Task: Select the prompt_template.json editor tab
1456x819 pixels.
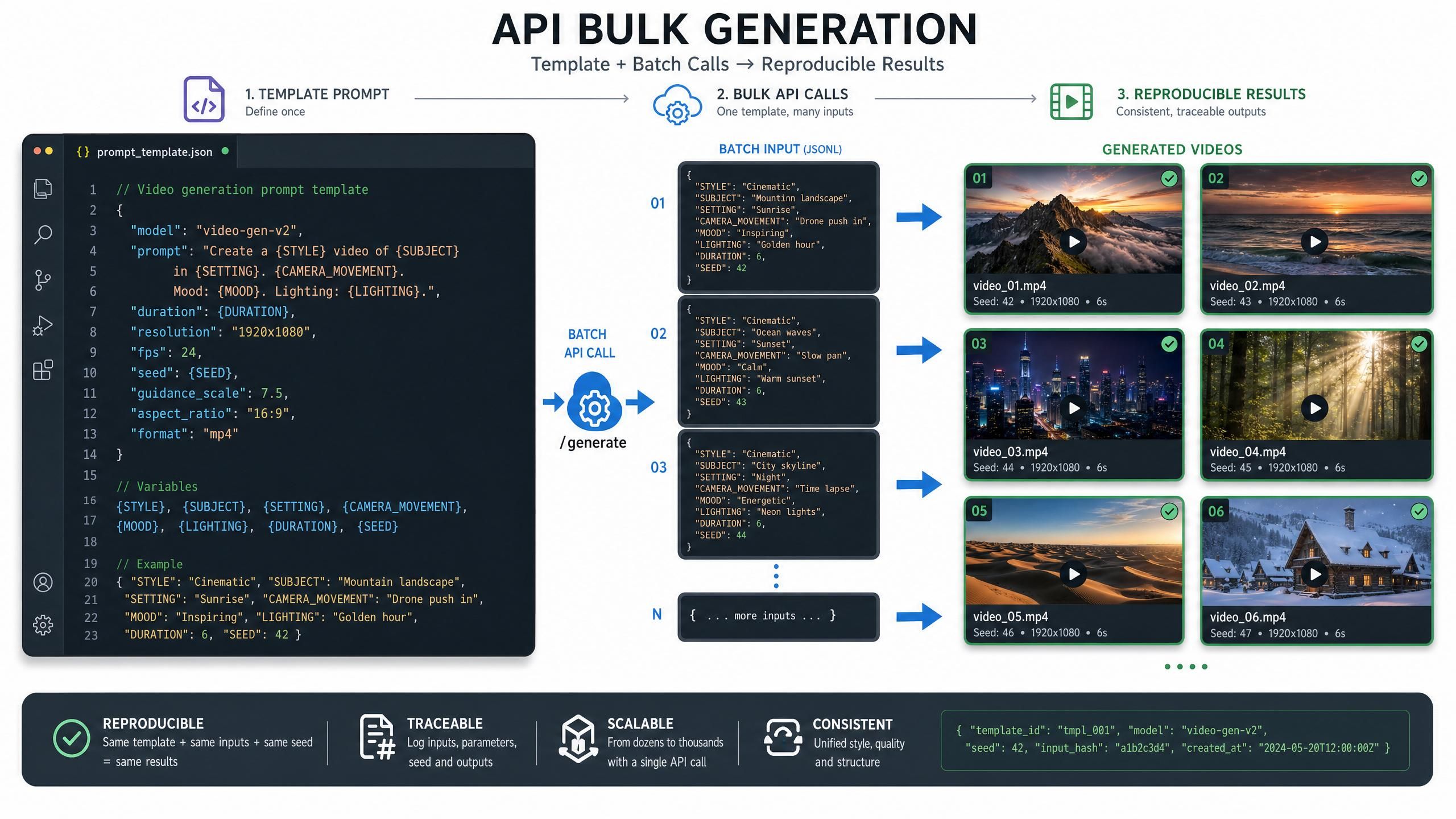Action: (x=150, y=151)
